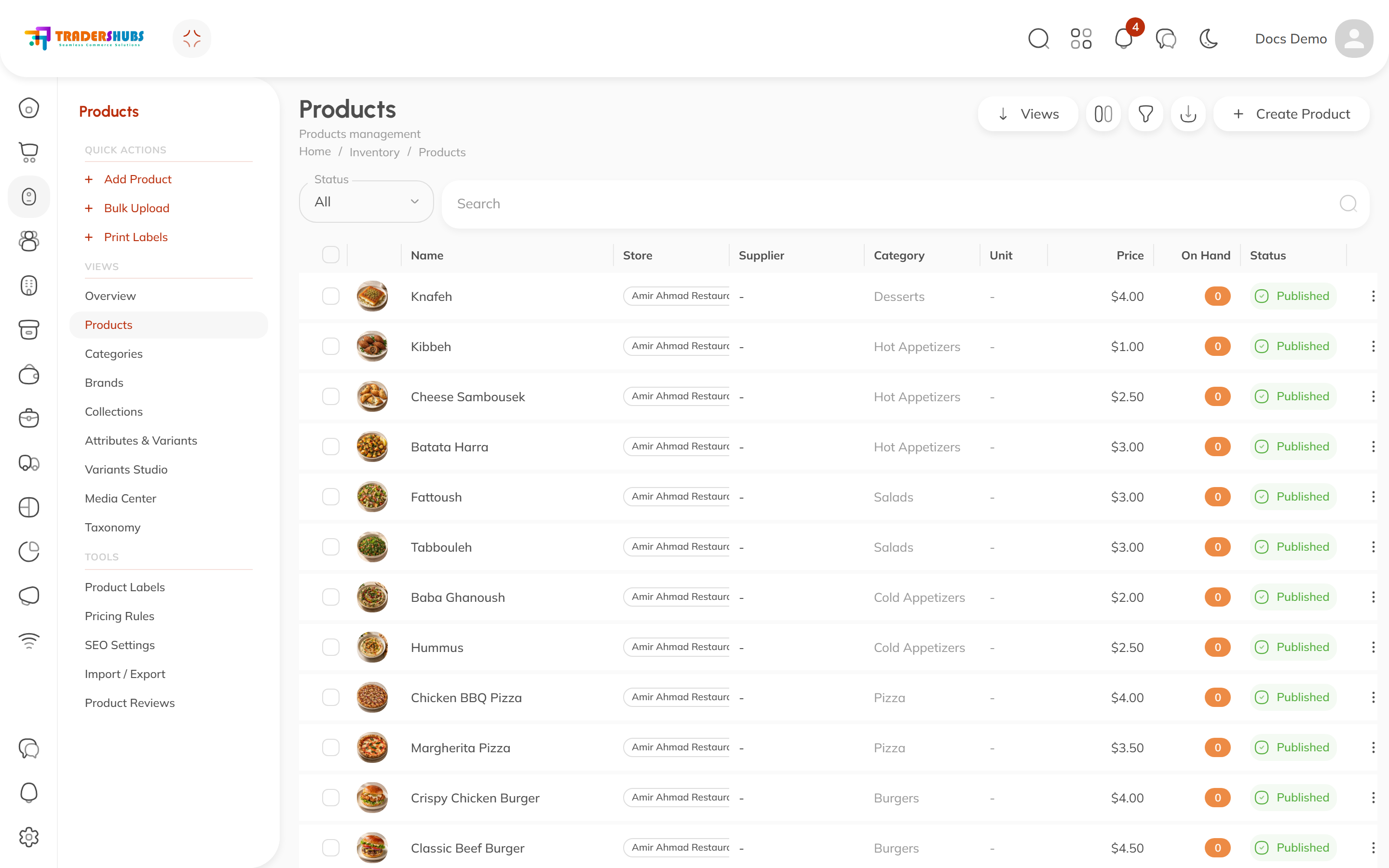Click the filter funnel icon button

pyautogui.click(x=1145, y=114)
